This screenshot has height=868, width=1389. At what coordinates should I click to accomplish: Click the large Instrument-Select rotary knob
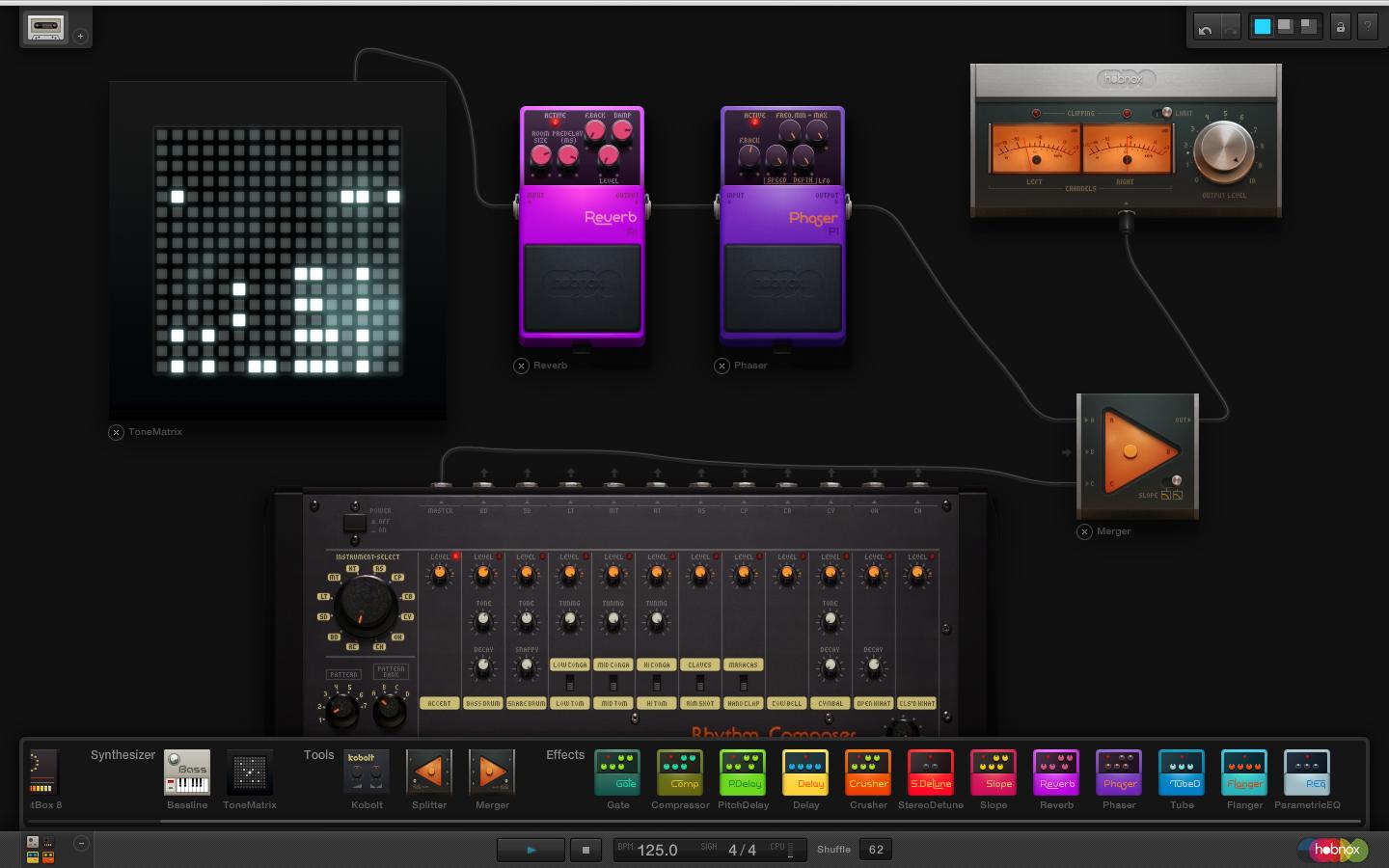coord(366,607)
